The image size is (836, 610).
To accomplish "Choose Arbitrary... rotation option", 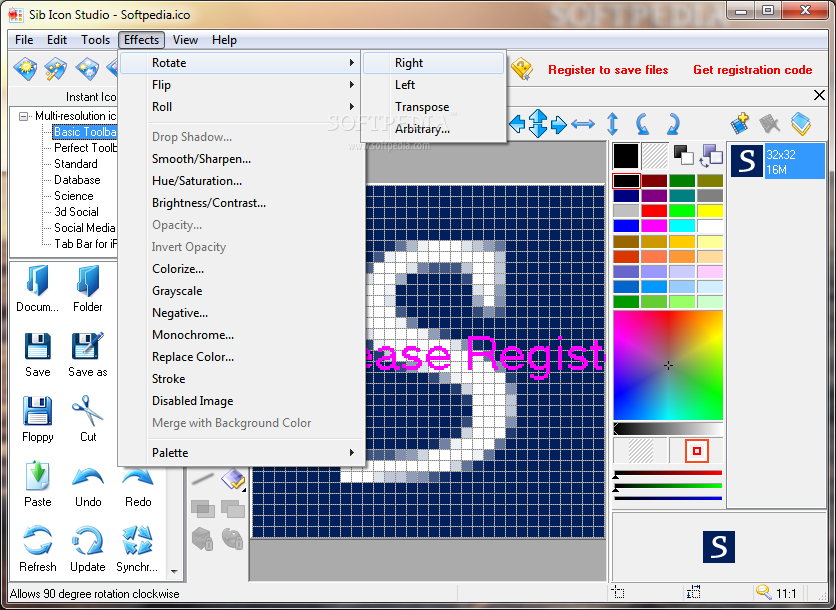I will (x=433, y=129).
